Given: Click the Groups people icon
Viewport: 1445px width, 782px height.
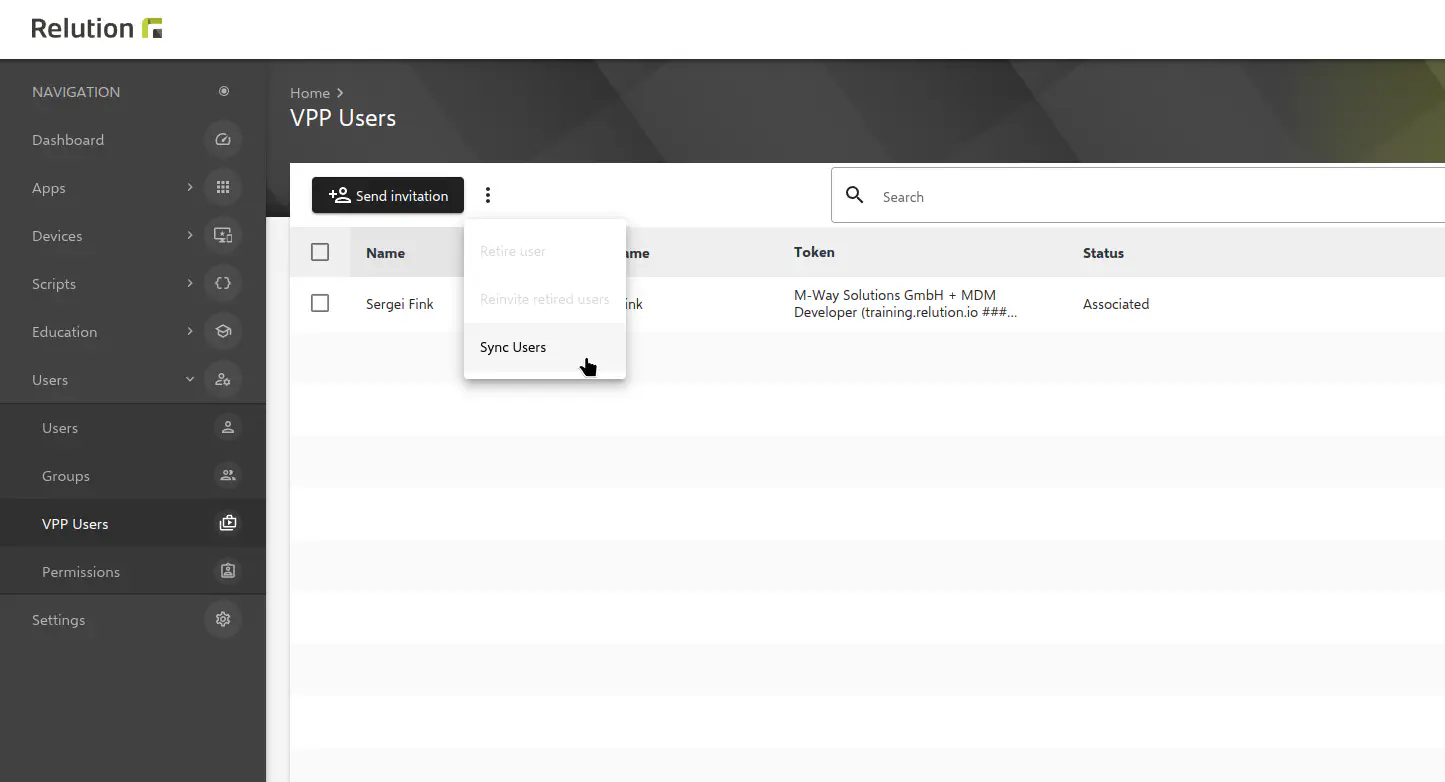Looking at the screenshot, I should 228,476.
